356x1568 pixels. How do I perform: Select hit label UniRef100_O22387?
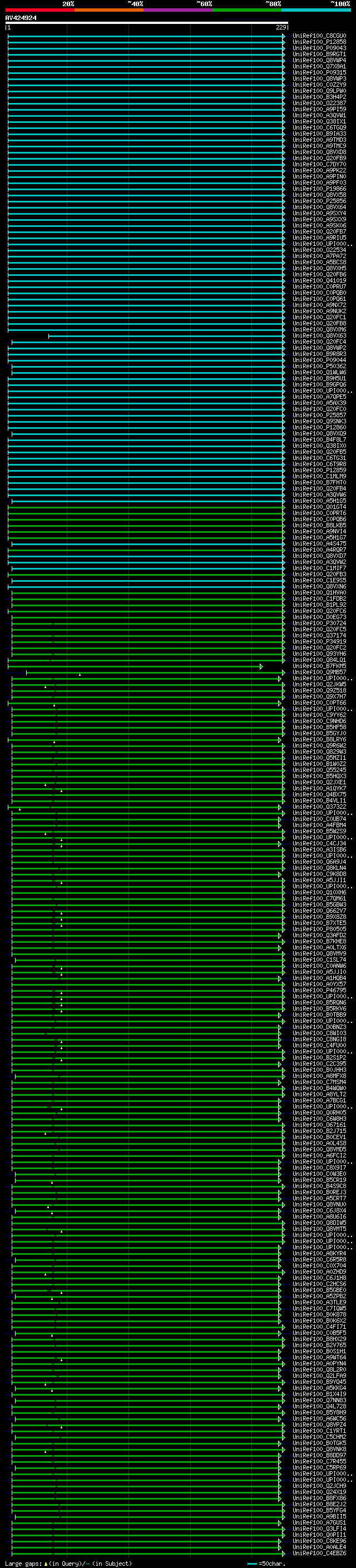click(319, 103)
